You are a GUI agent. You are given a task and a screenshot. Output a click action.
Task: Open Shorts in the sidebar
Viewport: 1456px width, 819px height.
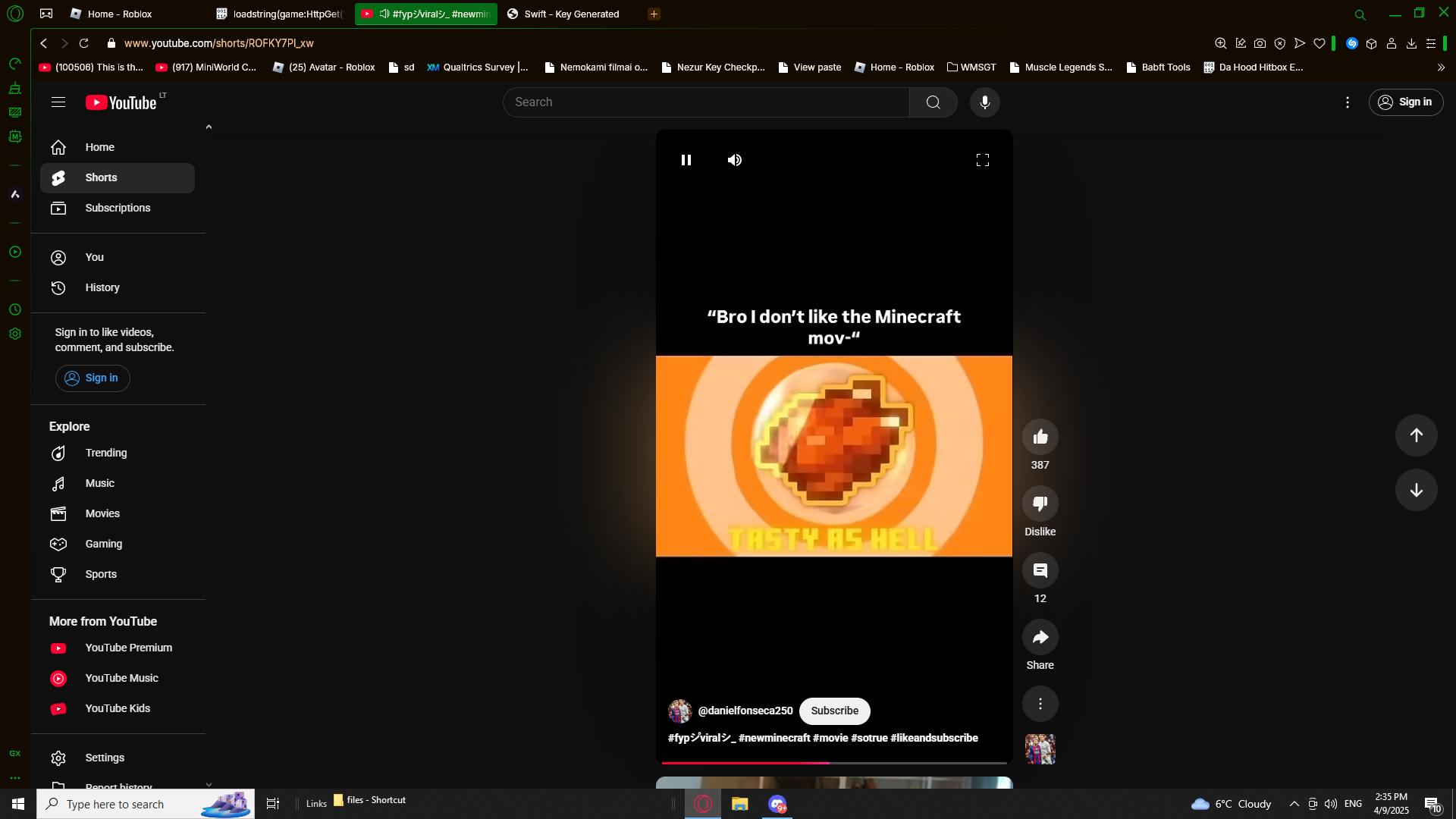(x=118, y=178)
